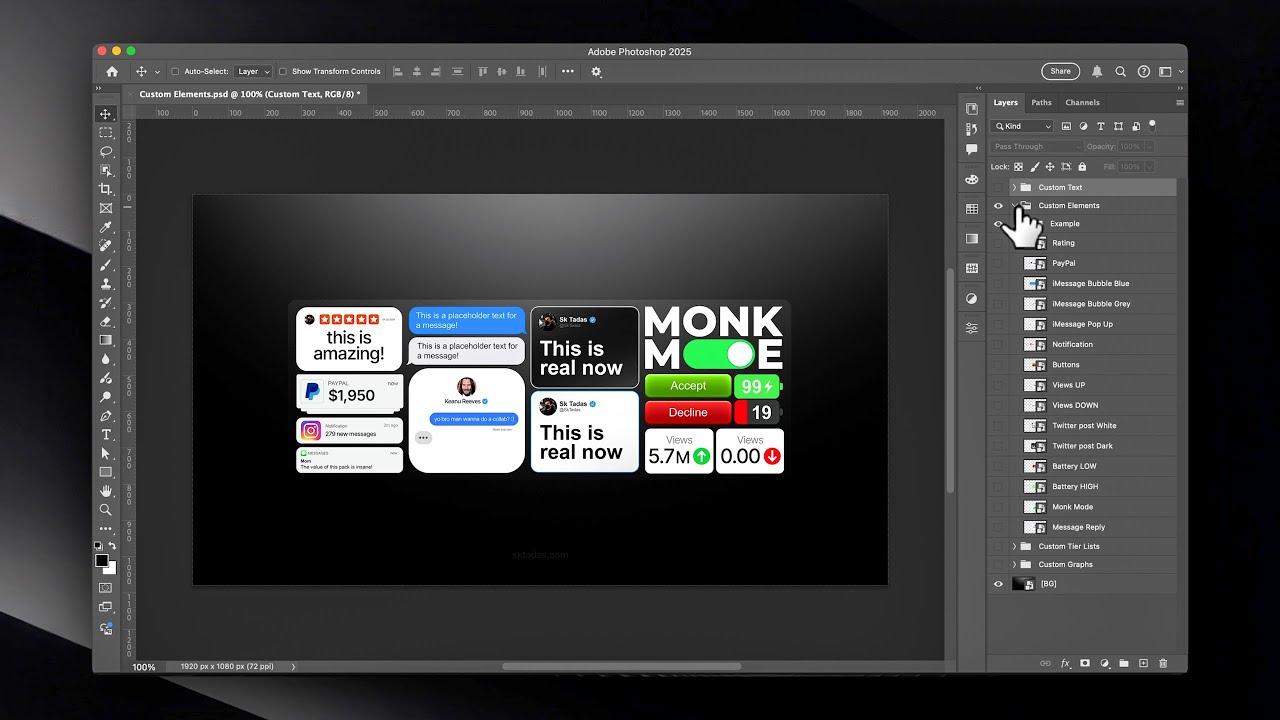
Task: Delete layer with trash icon
Action: (x=1162, y=663)
